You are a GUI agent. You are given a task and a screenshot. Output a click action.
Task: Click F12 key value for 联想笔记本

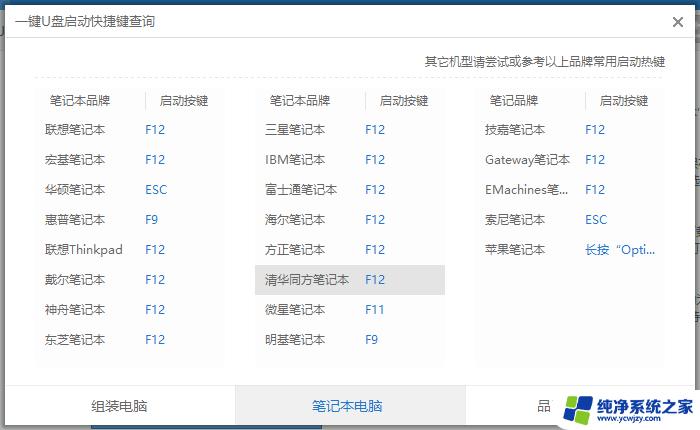[155, 130]
